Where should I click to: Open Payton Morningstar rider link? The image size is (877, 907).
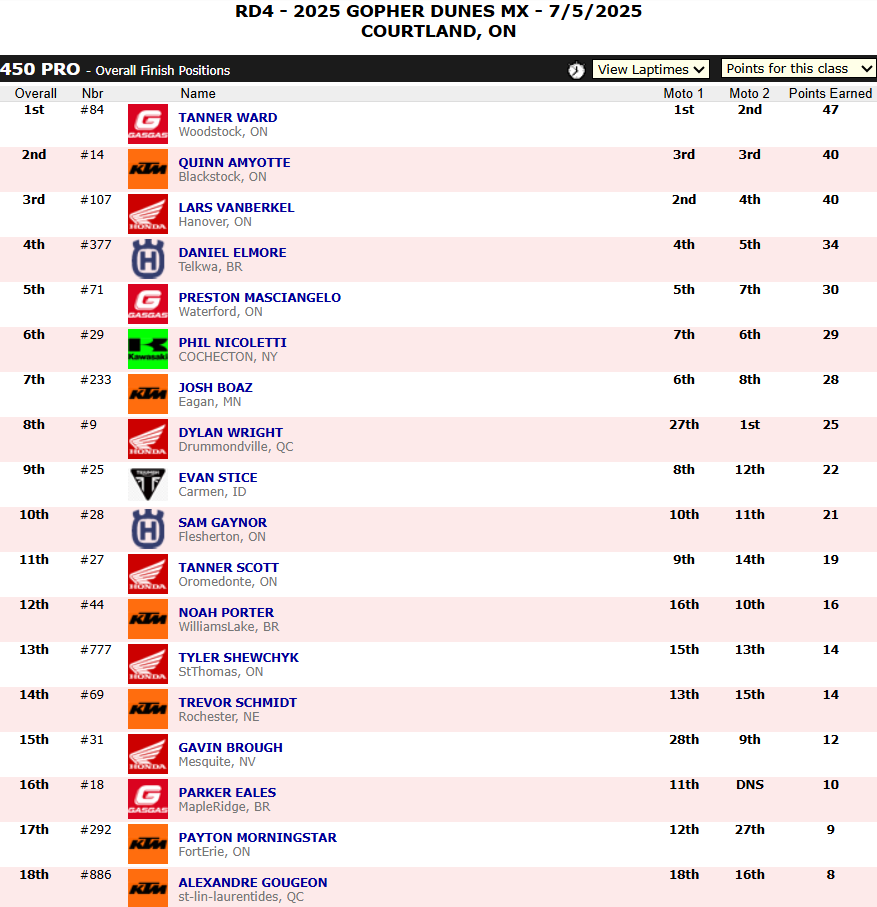(x=257, y=838)
